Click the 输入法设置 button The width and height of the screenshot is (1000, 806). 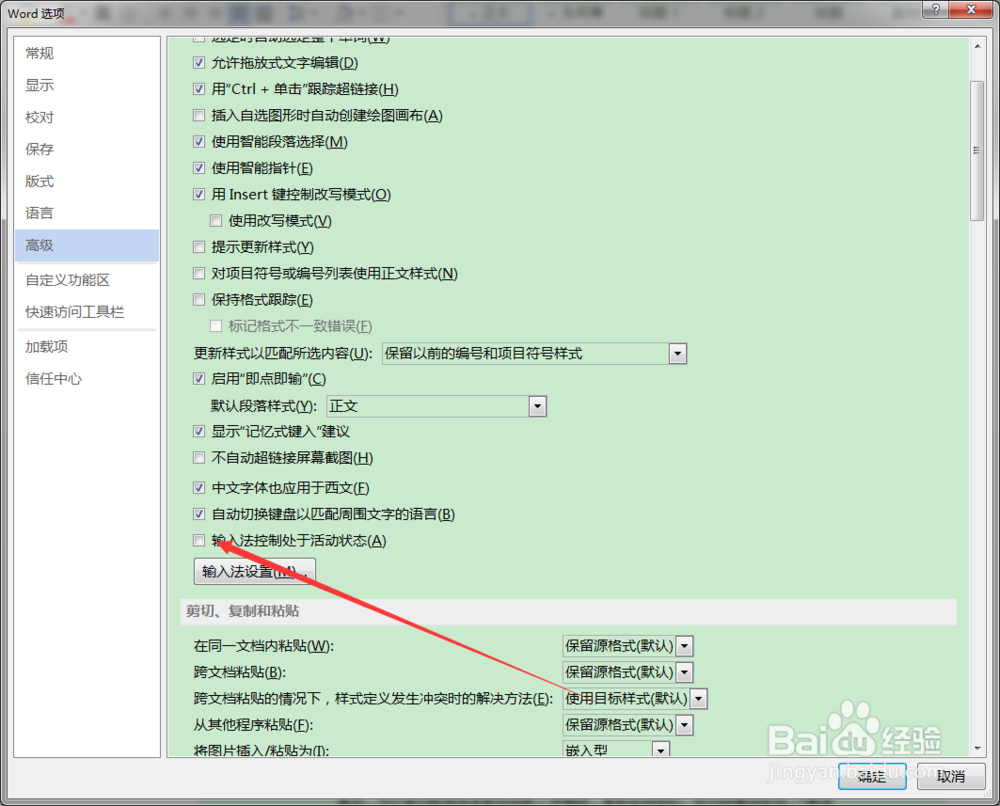[255, 571]
